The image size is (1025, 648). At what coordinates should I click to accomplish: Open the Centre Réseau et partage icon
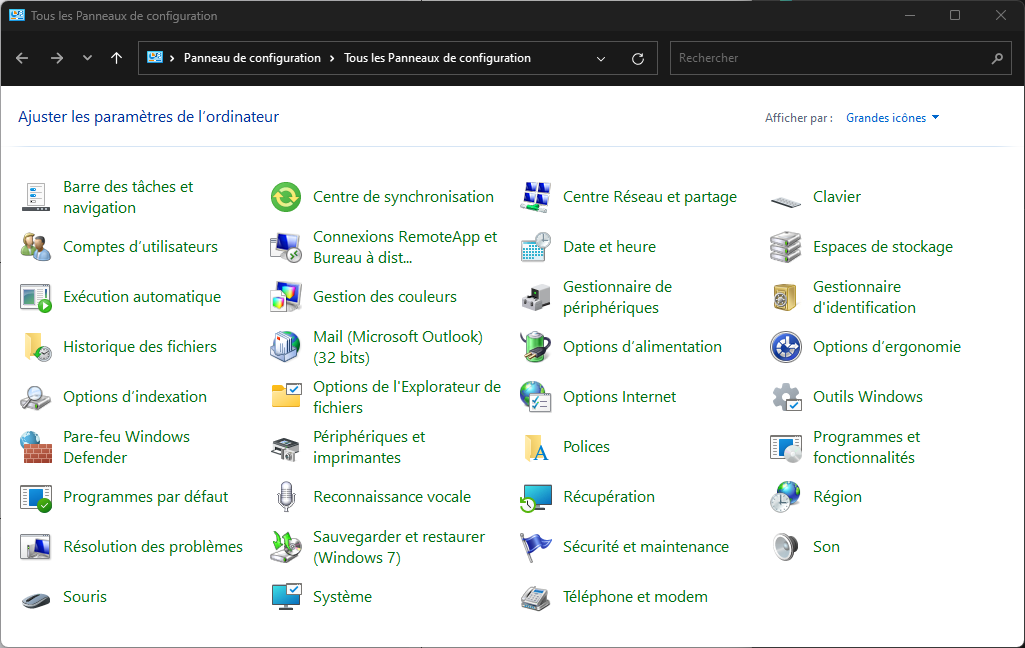pyautogui.click(x=535, y=197)
